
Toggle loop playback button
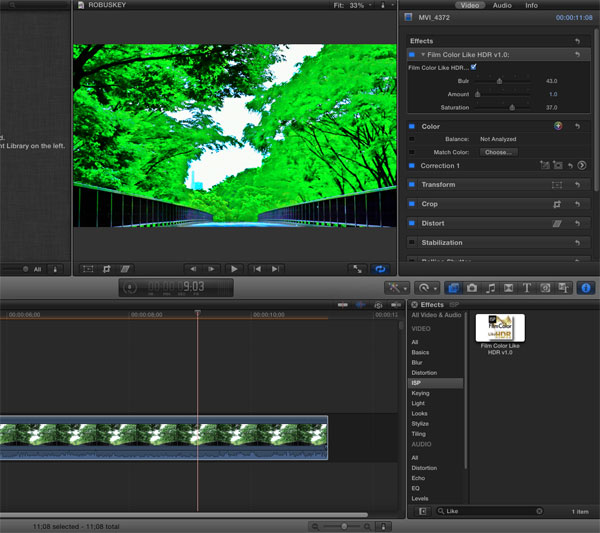[x=380, y=269]
